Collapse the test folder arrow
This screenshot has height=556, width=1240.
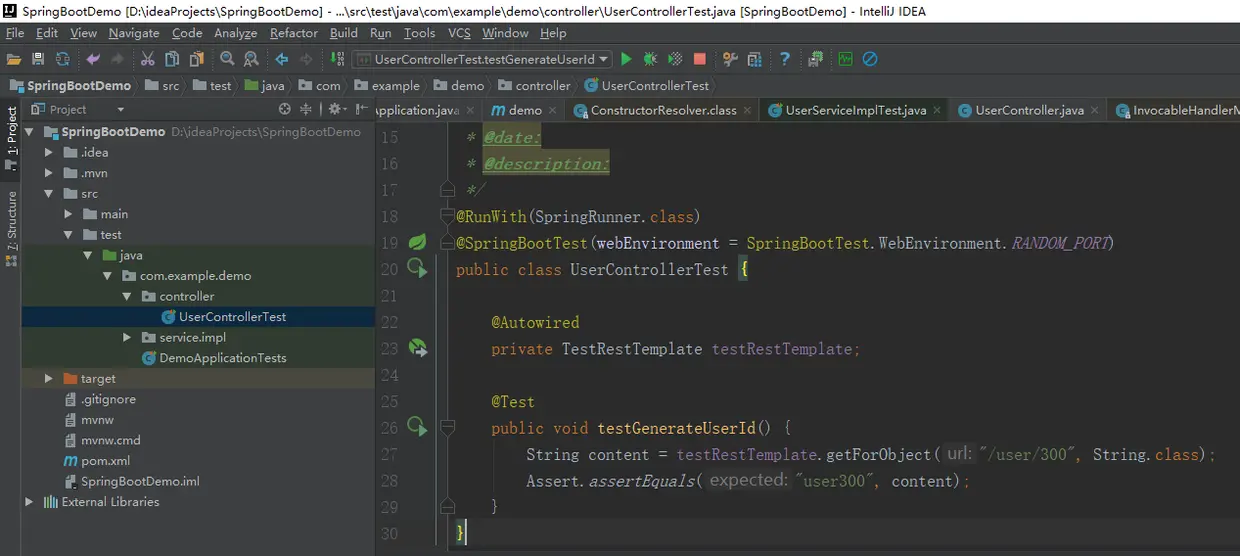tap(68, 235)
